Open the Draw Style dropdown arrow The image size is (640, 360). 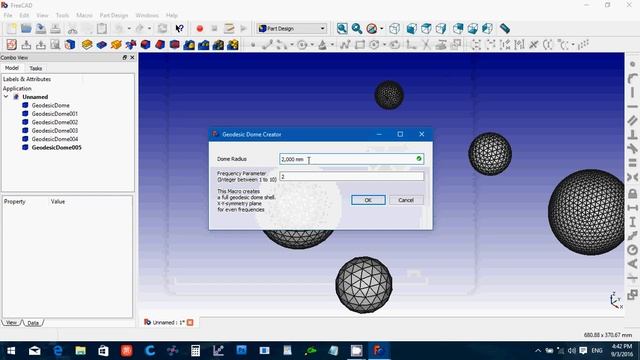tap(382, 29)
